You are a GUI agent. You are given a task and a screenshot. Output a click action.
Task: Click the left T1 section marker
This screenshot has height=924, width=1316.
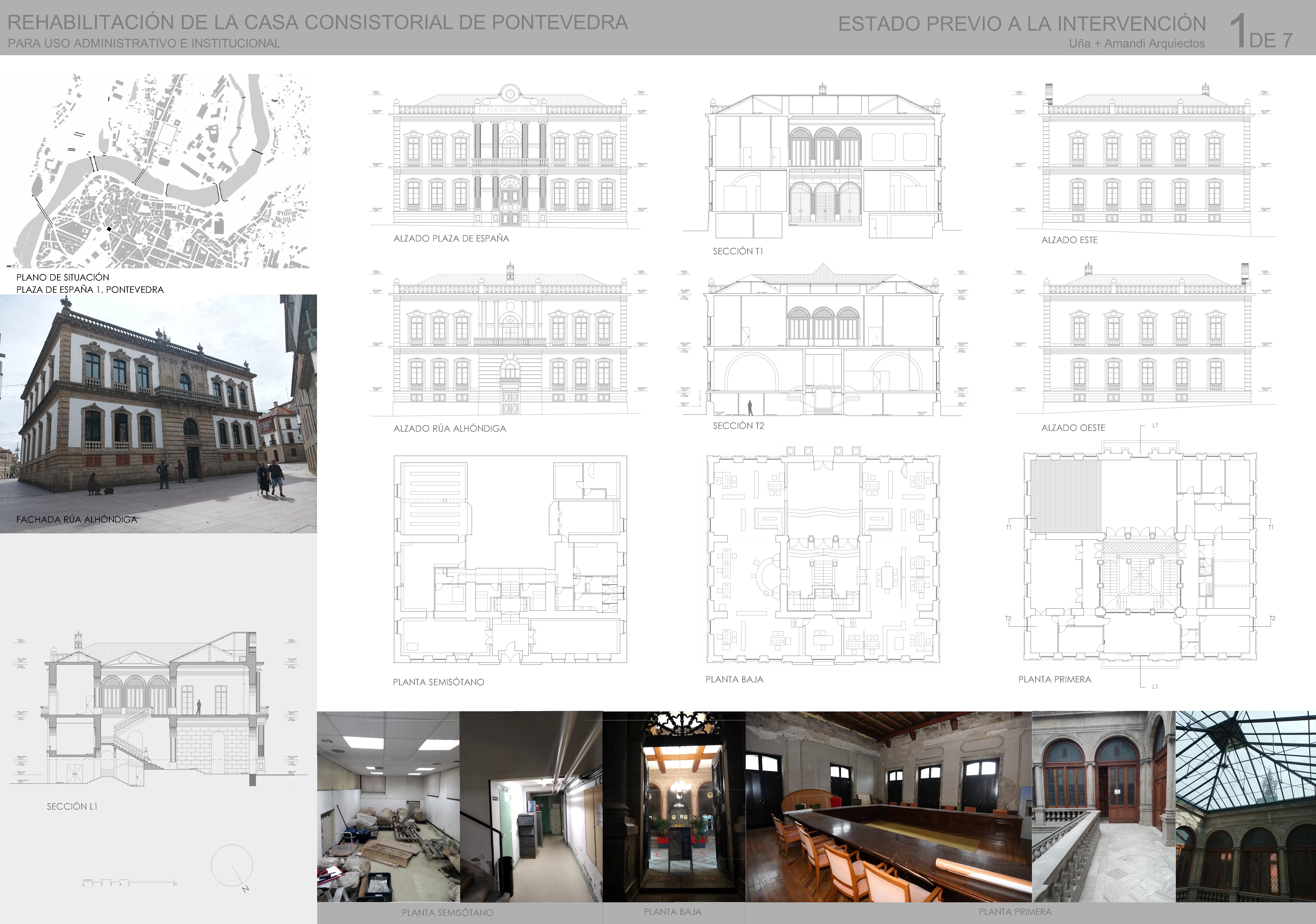1009,527
